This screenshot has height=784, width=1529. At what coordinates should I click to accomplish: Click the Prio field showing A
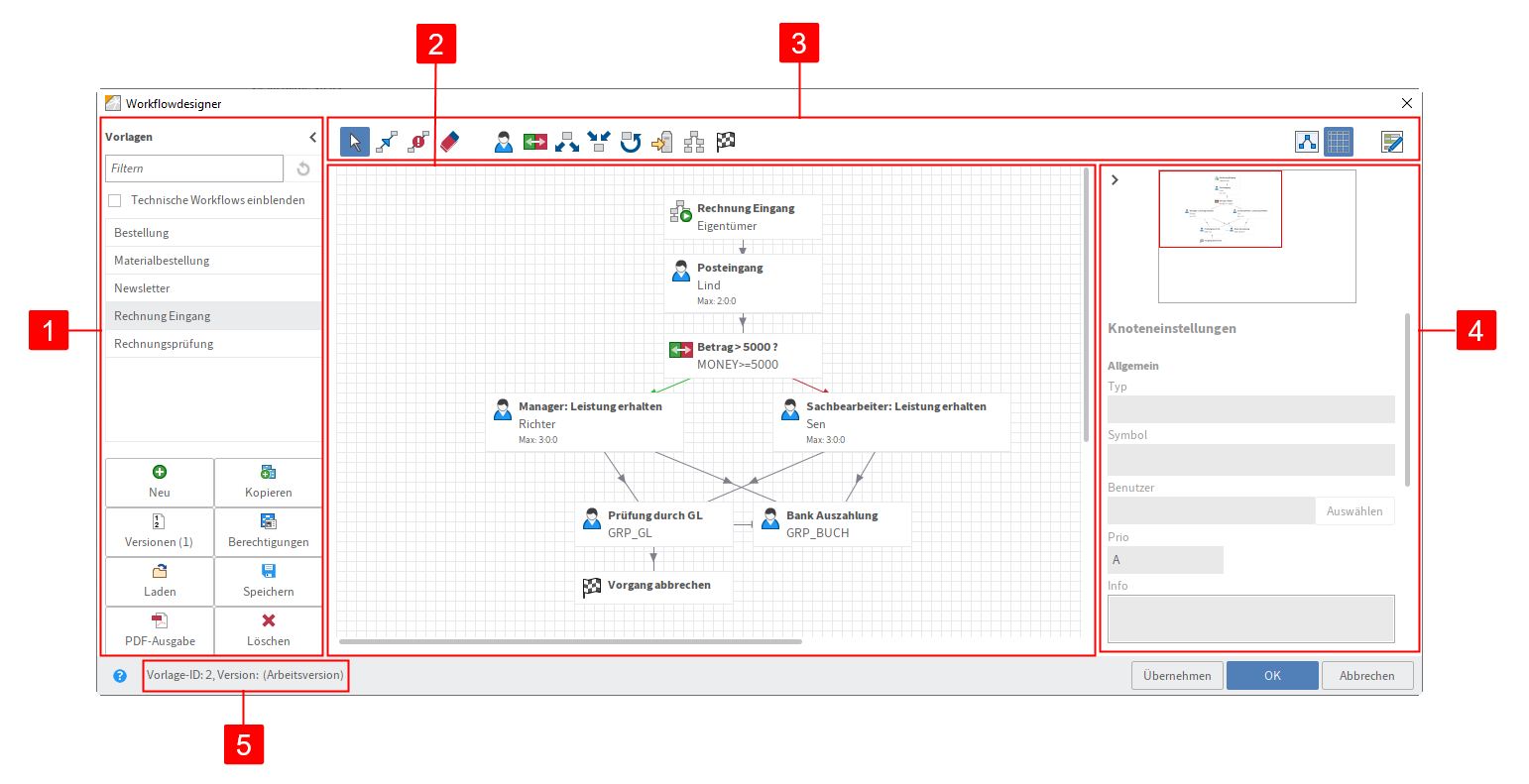click(x=1165, y=560)
